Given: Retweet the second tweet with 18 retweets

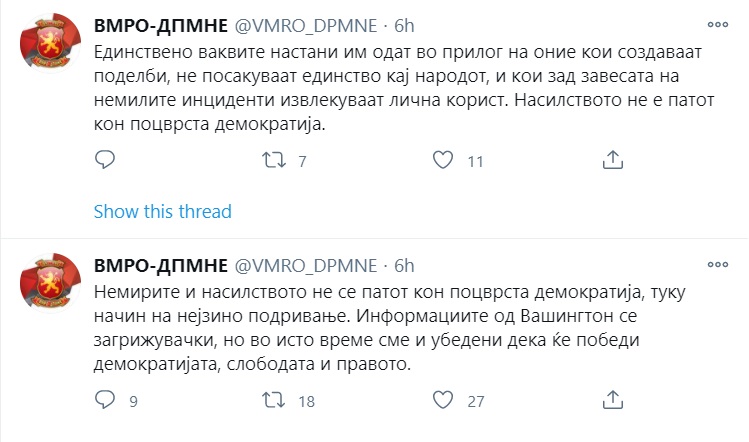Looking at the screenshot, I should click(x=274, y=400).
